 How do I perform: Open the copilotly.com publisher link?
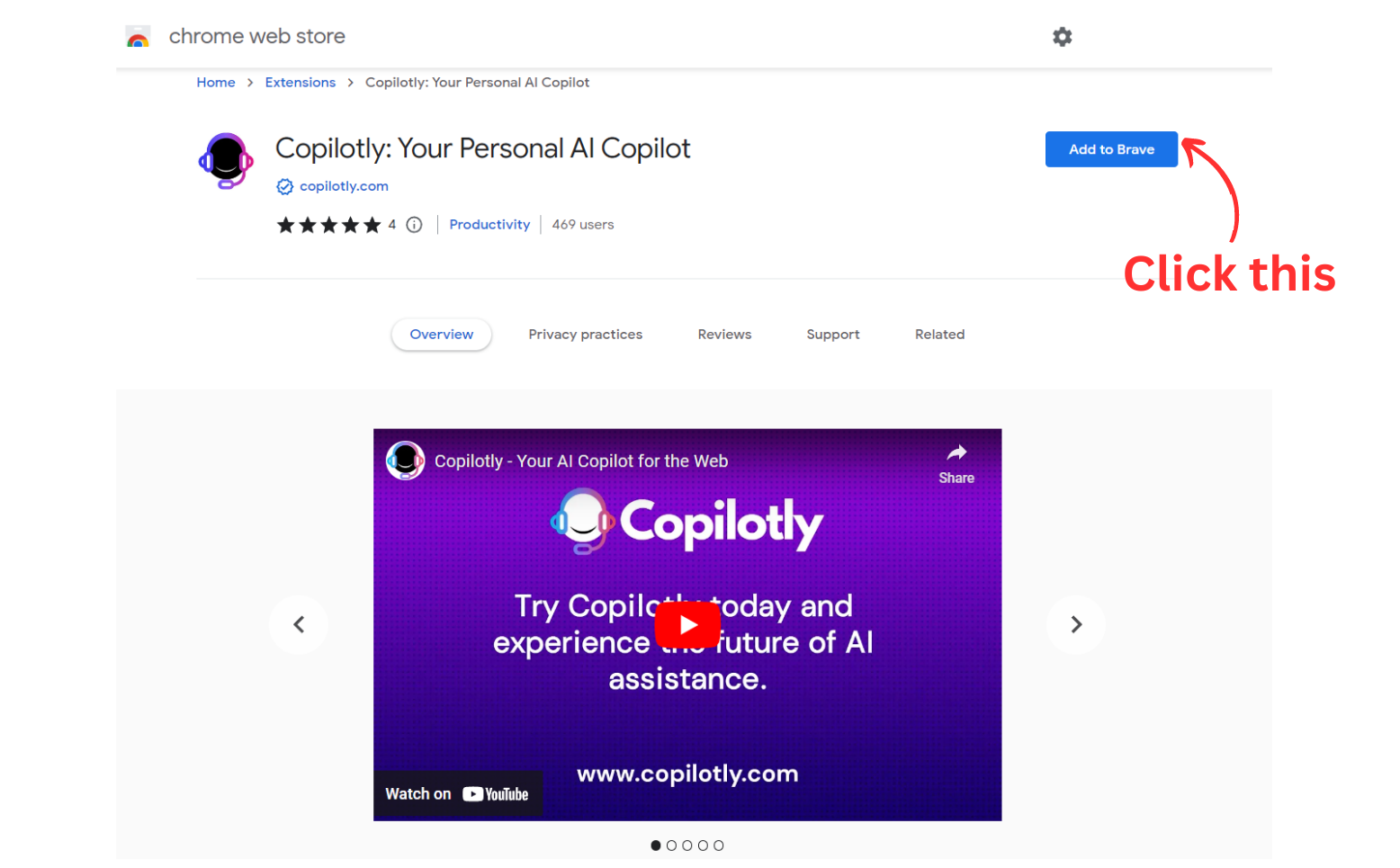(x=344, y=186)
